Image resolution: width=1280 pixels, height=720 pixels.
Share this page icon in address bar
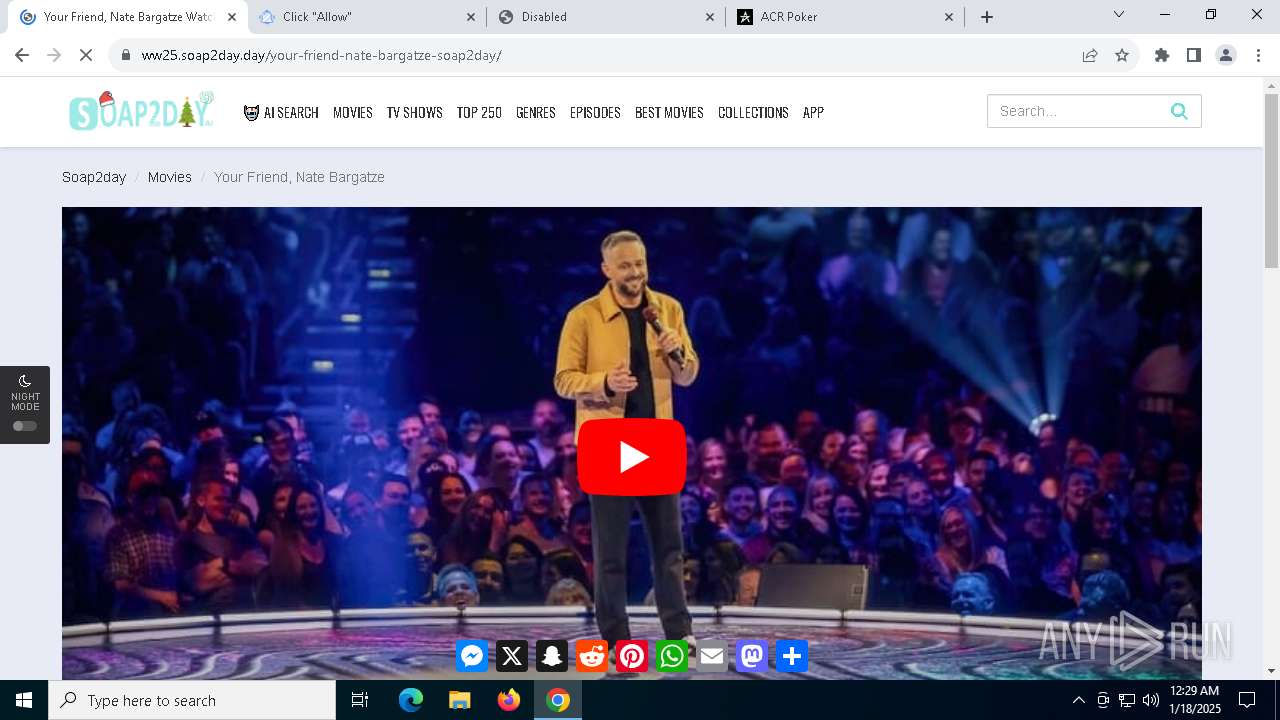pos(1090,55)
